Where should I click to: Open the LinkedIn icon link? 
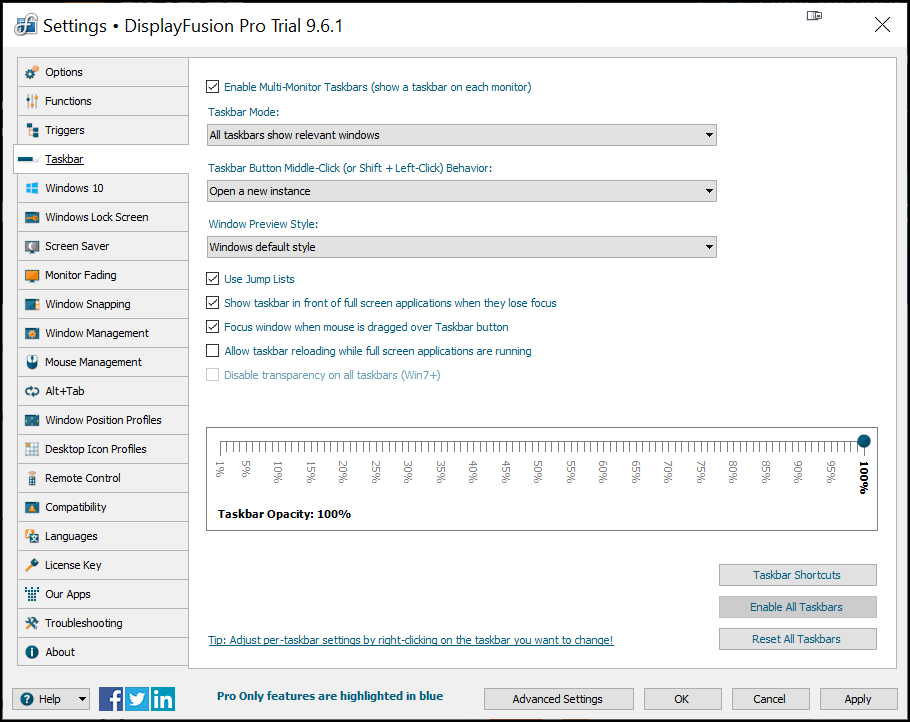(162, 699)
